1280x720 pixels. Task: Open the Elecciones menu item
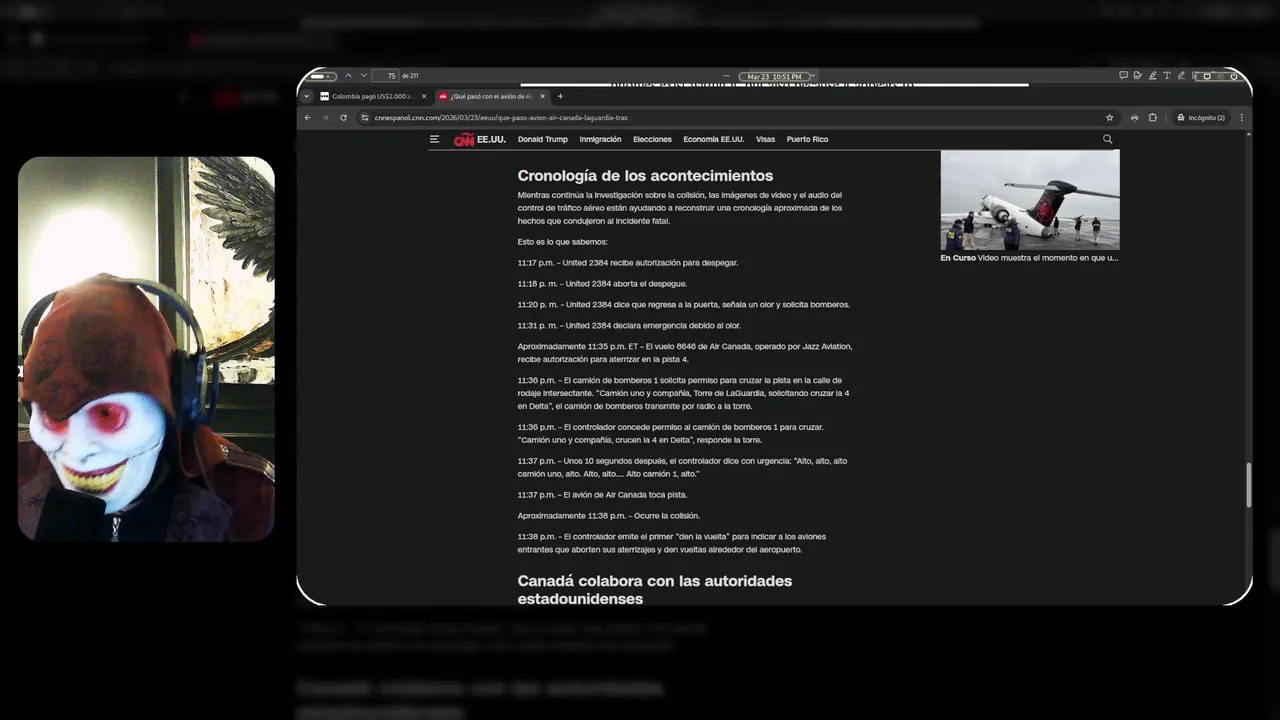pyautogui.click(x=652, y=139)
